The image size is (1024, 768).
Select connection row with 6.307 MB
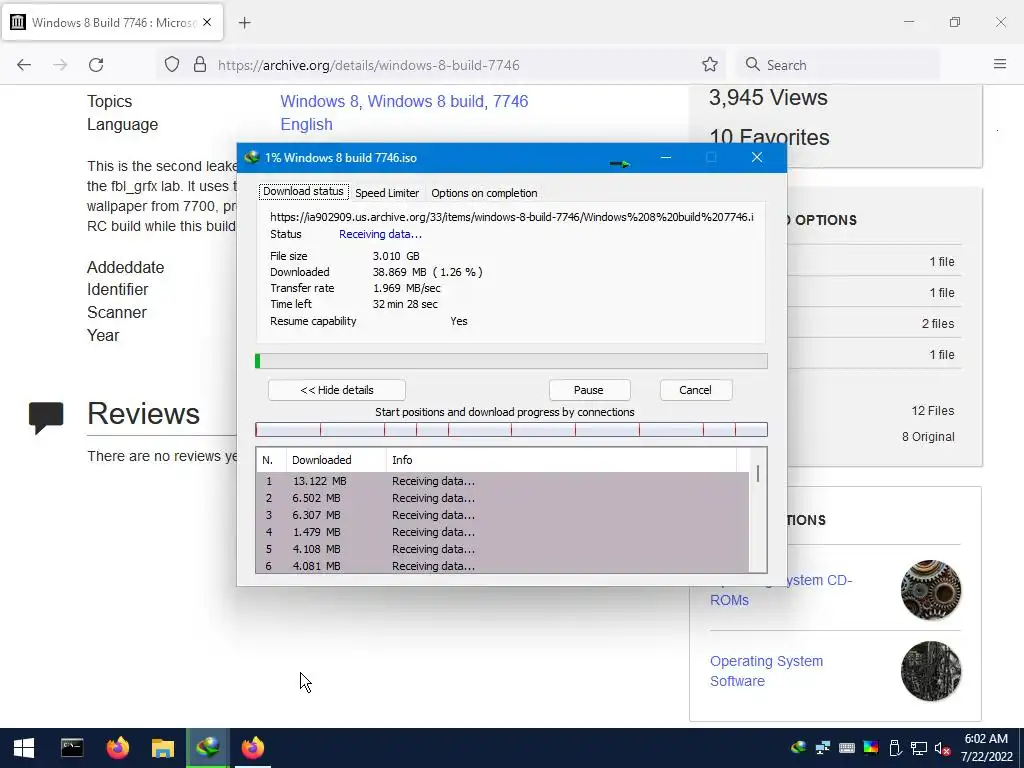click(503, 515)
